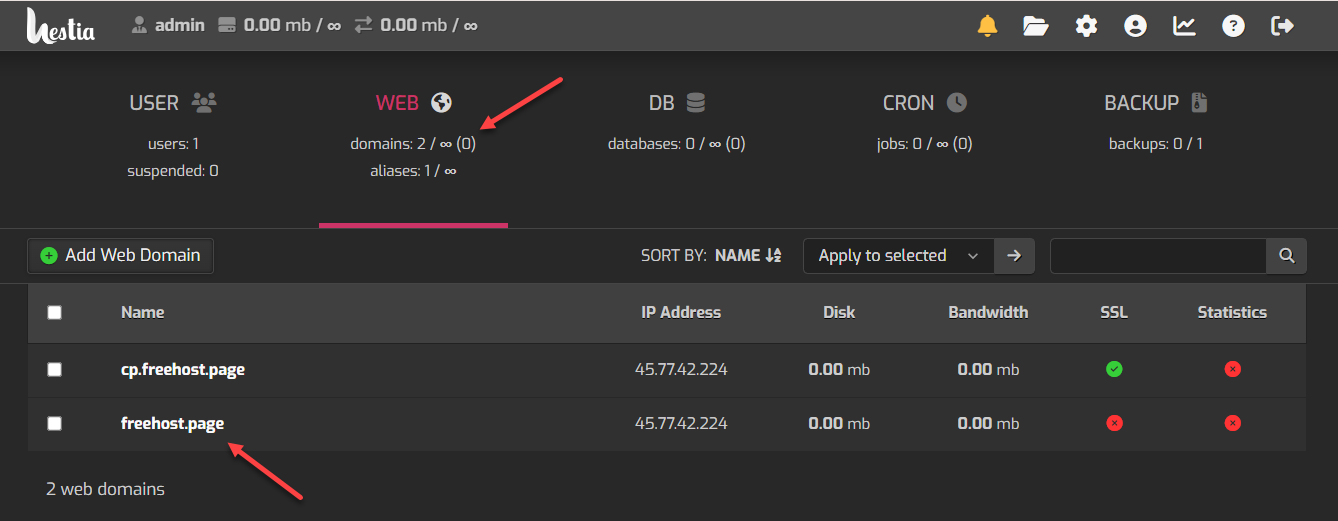Screen dimensions: 1338x521
Task: Click the user profile icon
Action: [1135, 26]
